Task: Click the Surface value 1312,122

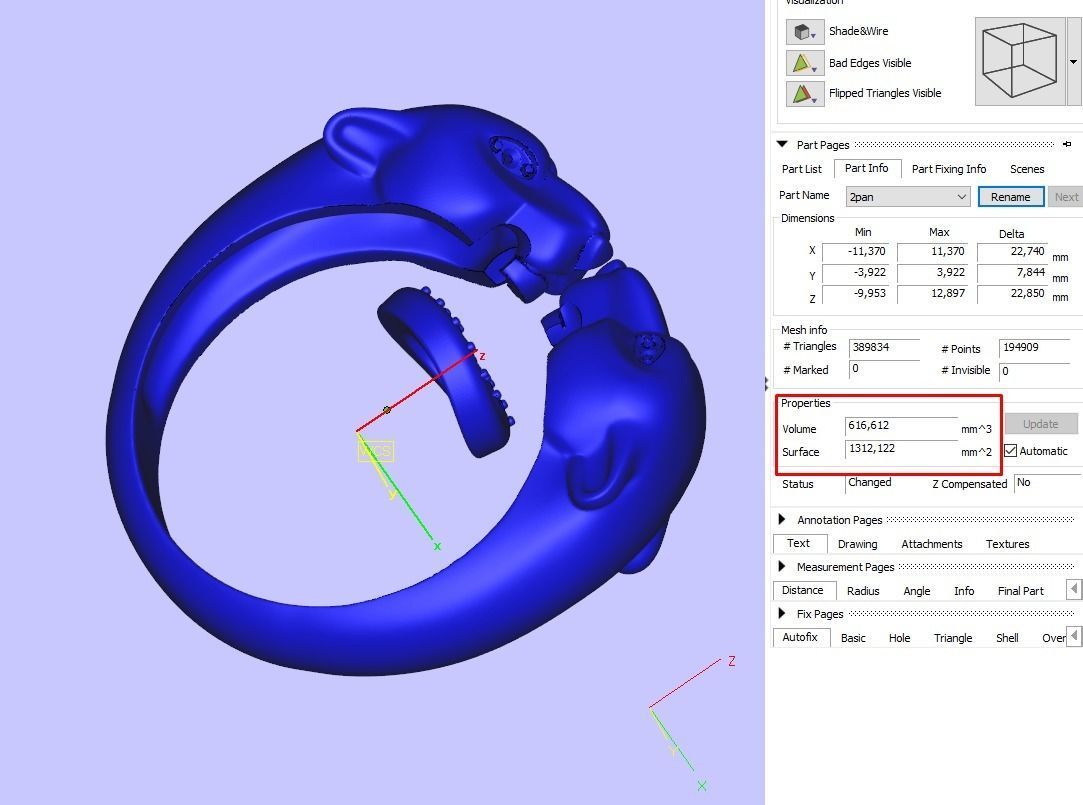Action: 901,449
